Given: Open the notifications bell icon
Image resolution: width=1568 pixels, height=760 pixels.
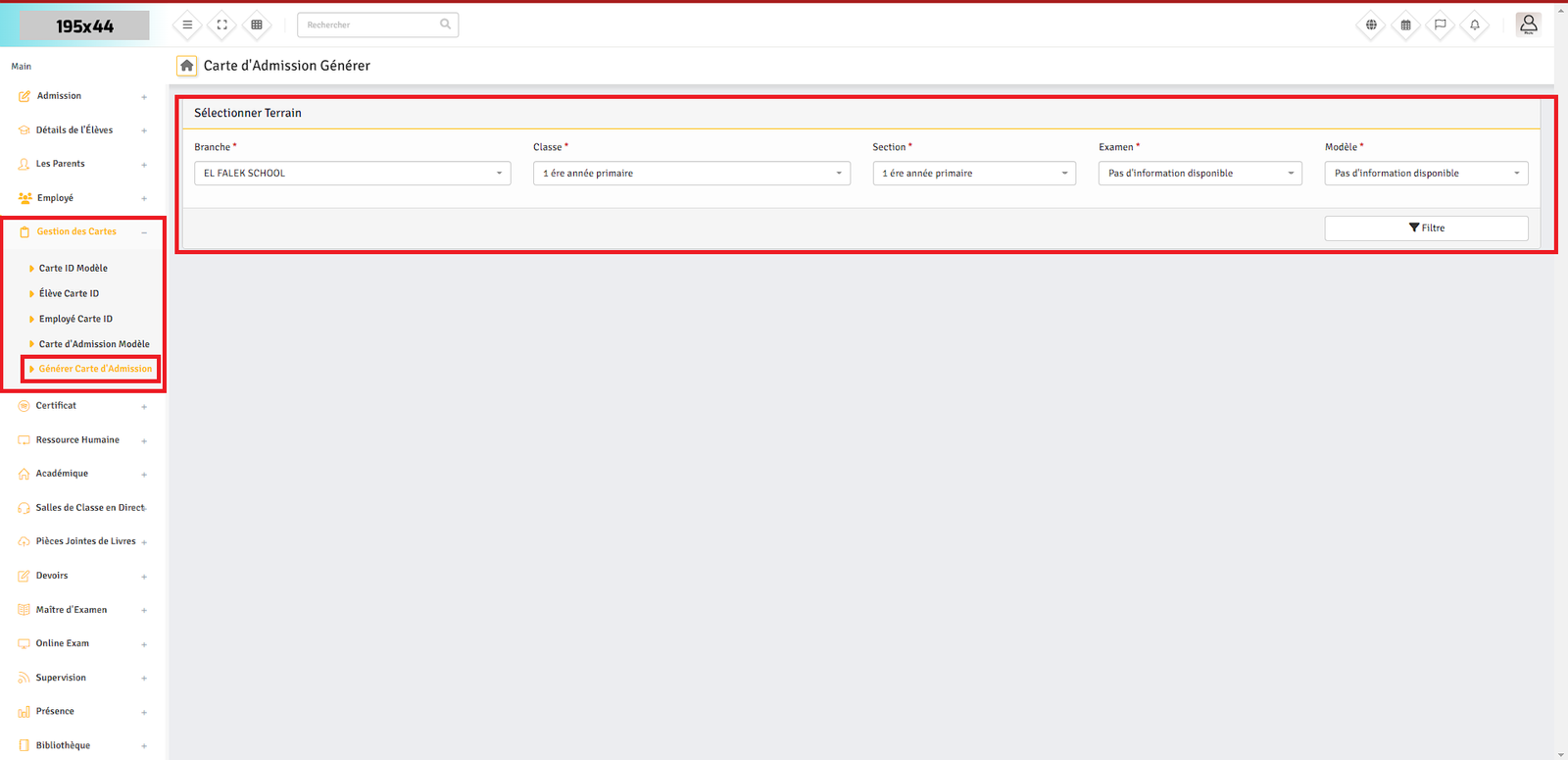Looking at the screenshot, I should click(1474, 25).
